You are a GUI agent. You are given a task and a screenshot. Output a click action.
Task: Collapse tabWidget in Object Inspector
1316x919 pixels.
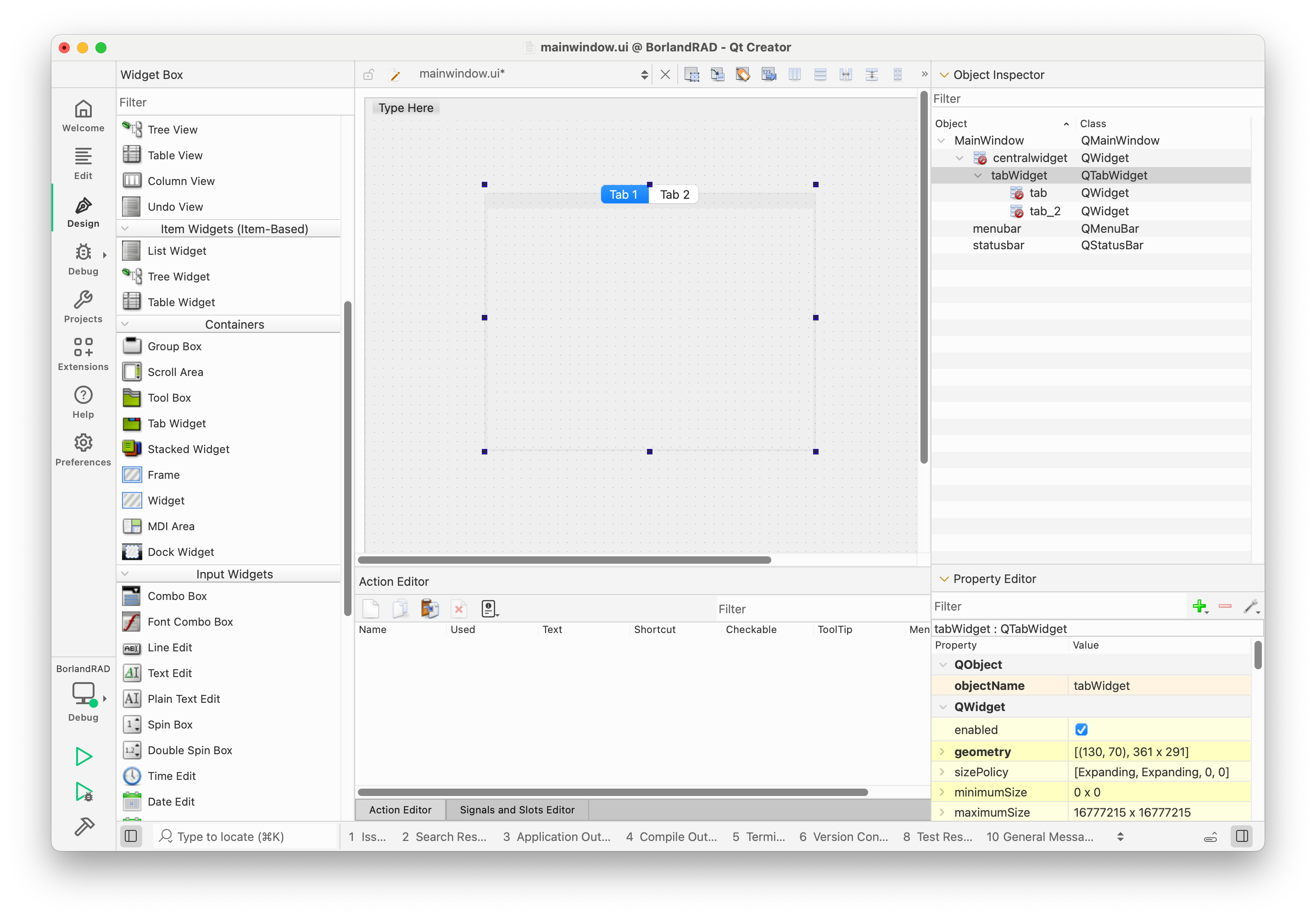[x=977, y=175]
